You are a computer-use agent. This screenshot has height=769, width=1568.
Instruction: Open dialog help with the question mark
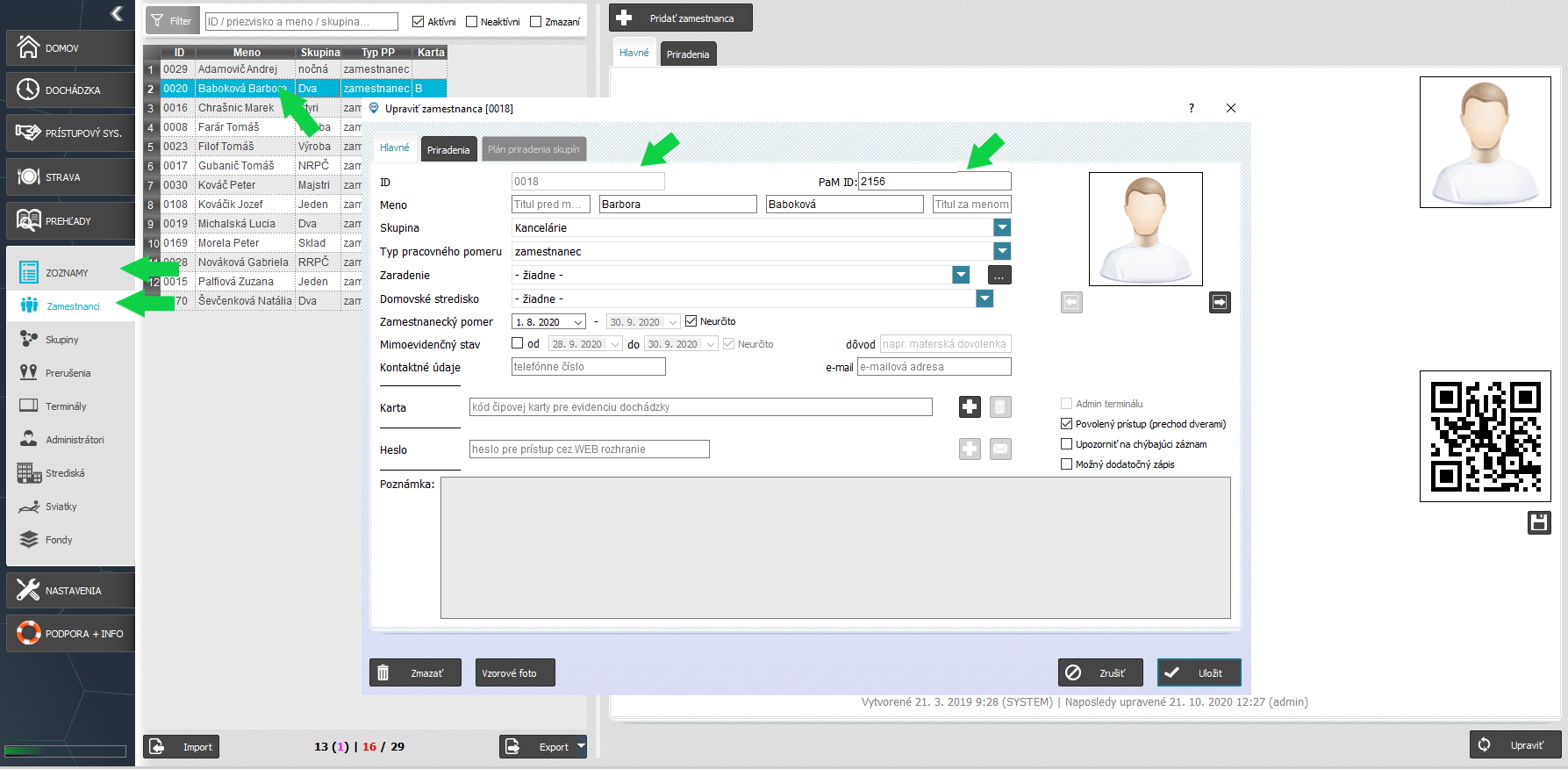pyautogui.click(x=1191, y=108)
